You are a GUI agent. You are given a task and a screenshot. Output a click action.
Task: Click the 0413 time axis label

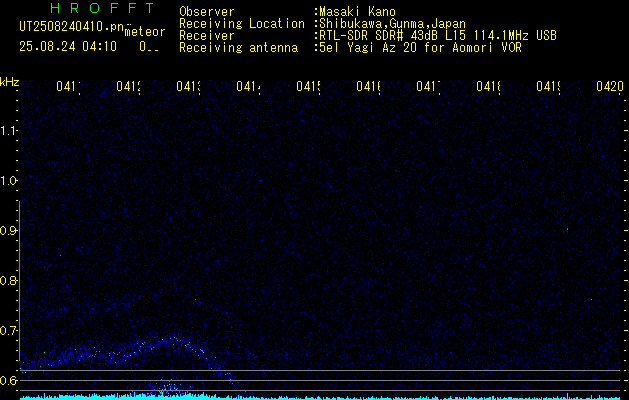click(x=189, y=86)
